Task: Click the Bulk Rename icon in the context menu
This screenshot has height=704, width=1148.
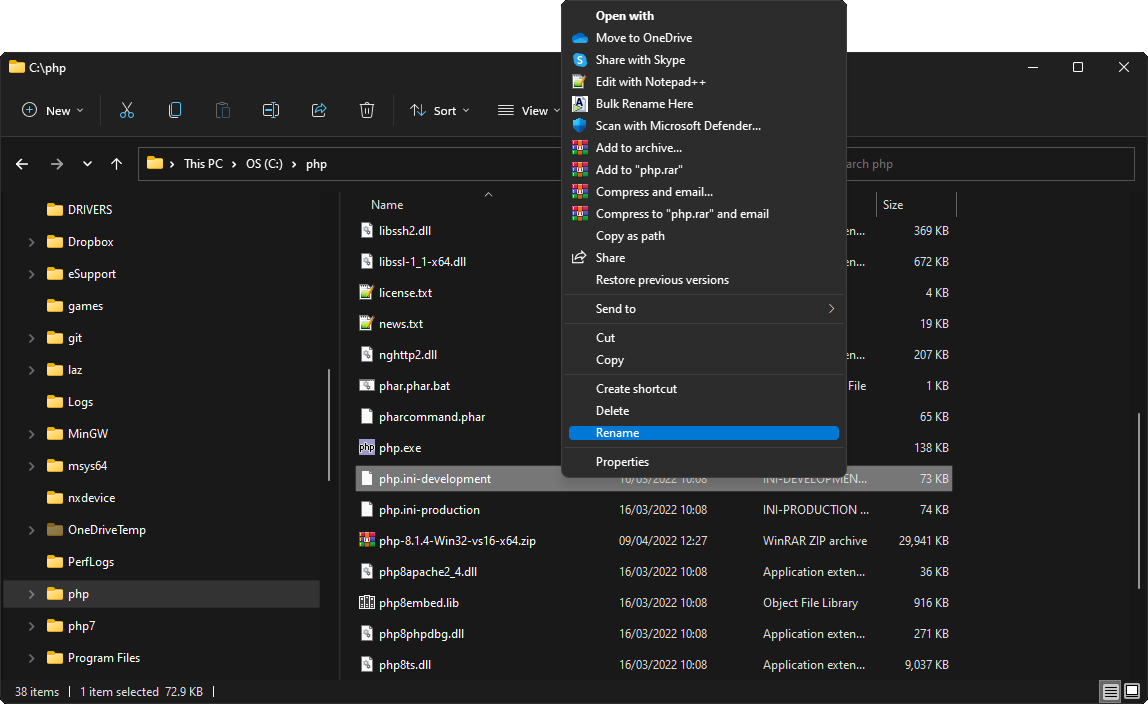Action: tap(580, 104)
